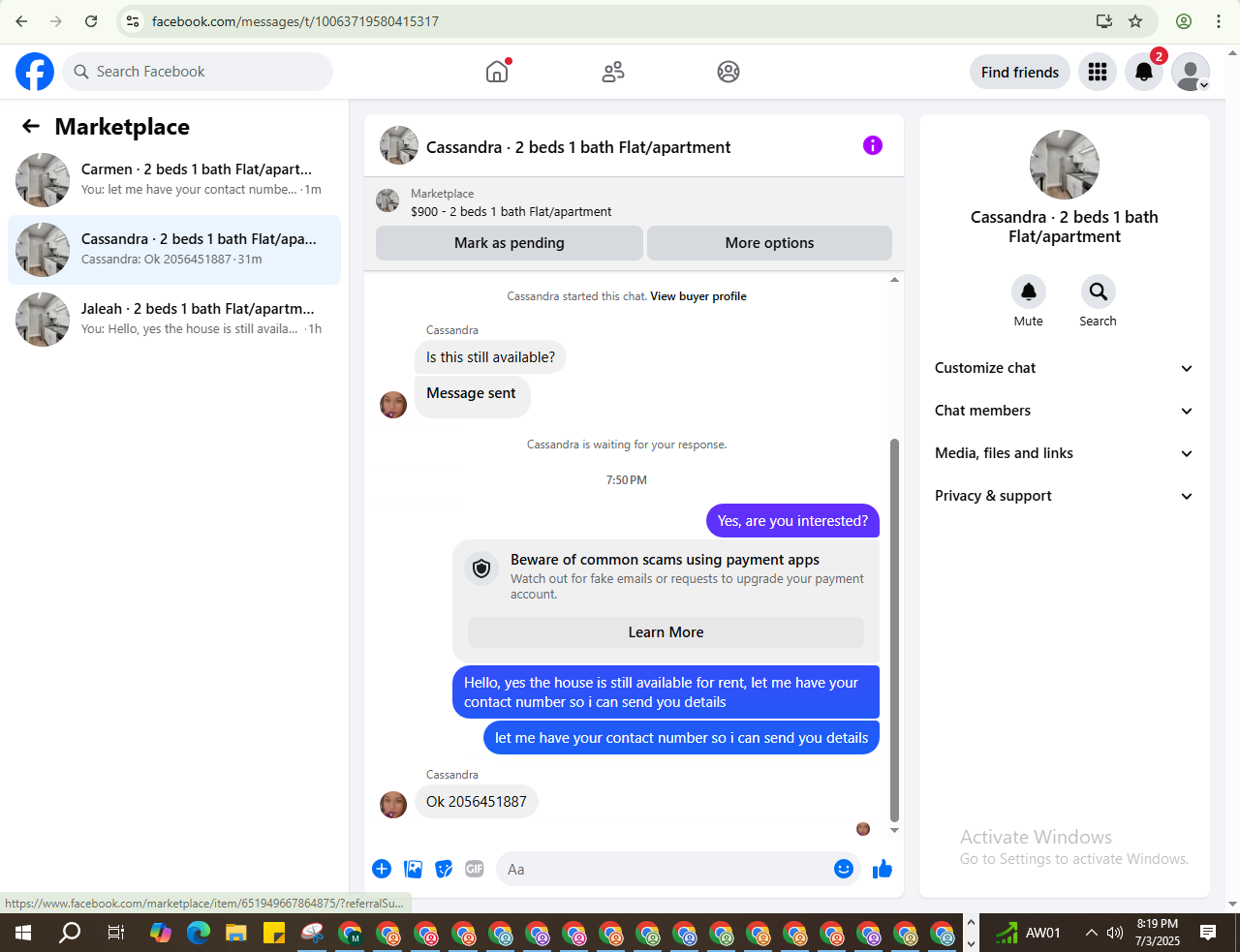Open the View buyer profile link
The image size is (1240, 952).
[x=698, y=296]
